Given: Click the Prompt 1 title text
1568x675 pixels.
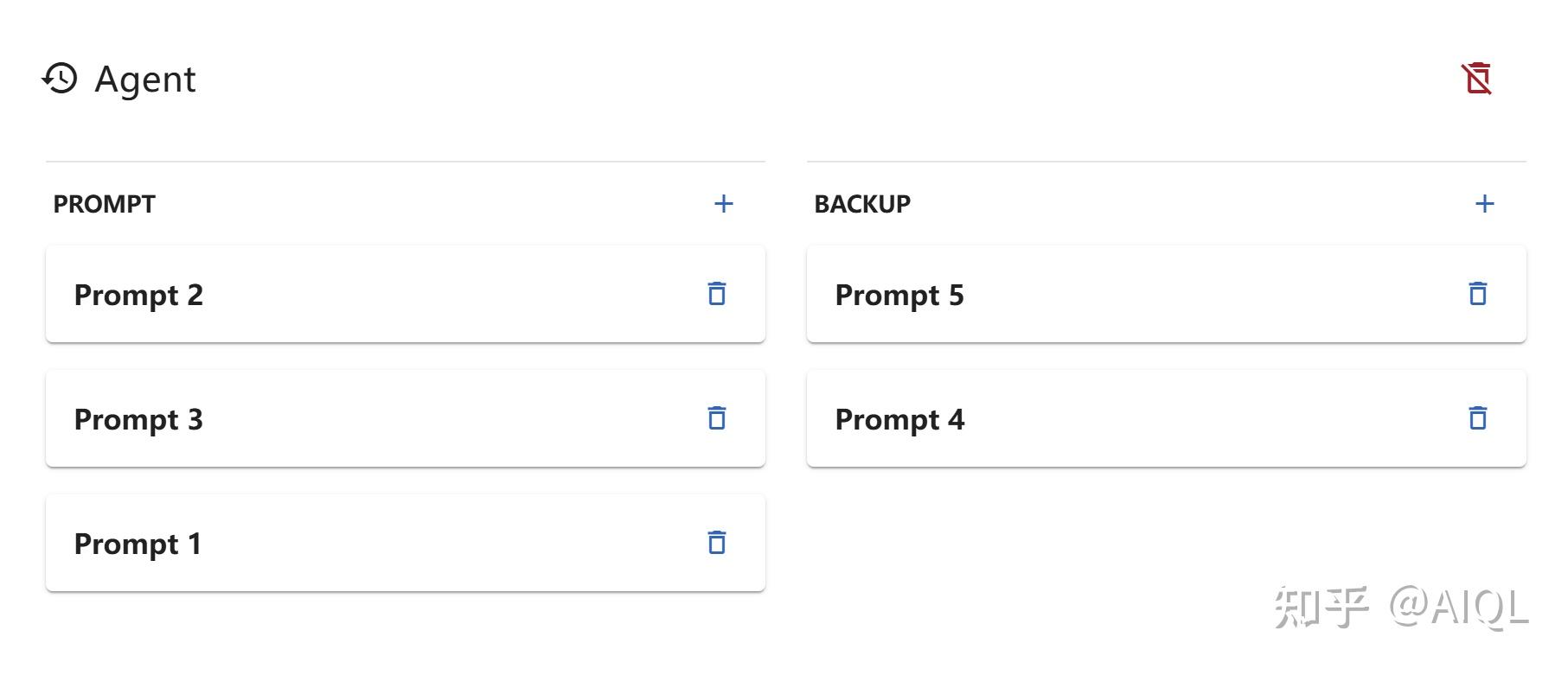Looking at the screenshot, I should (x=138, y=544).
